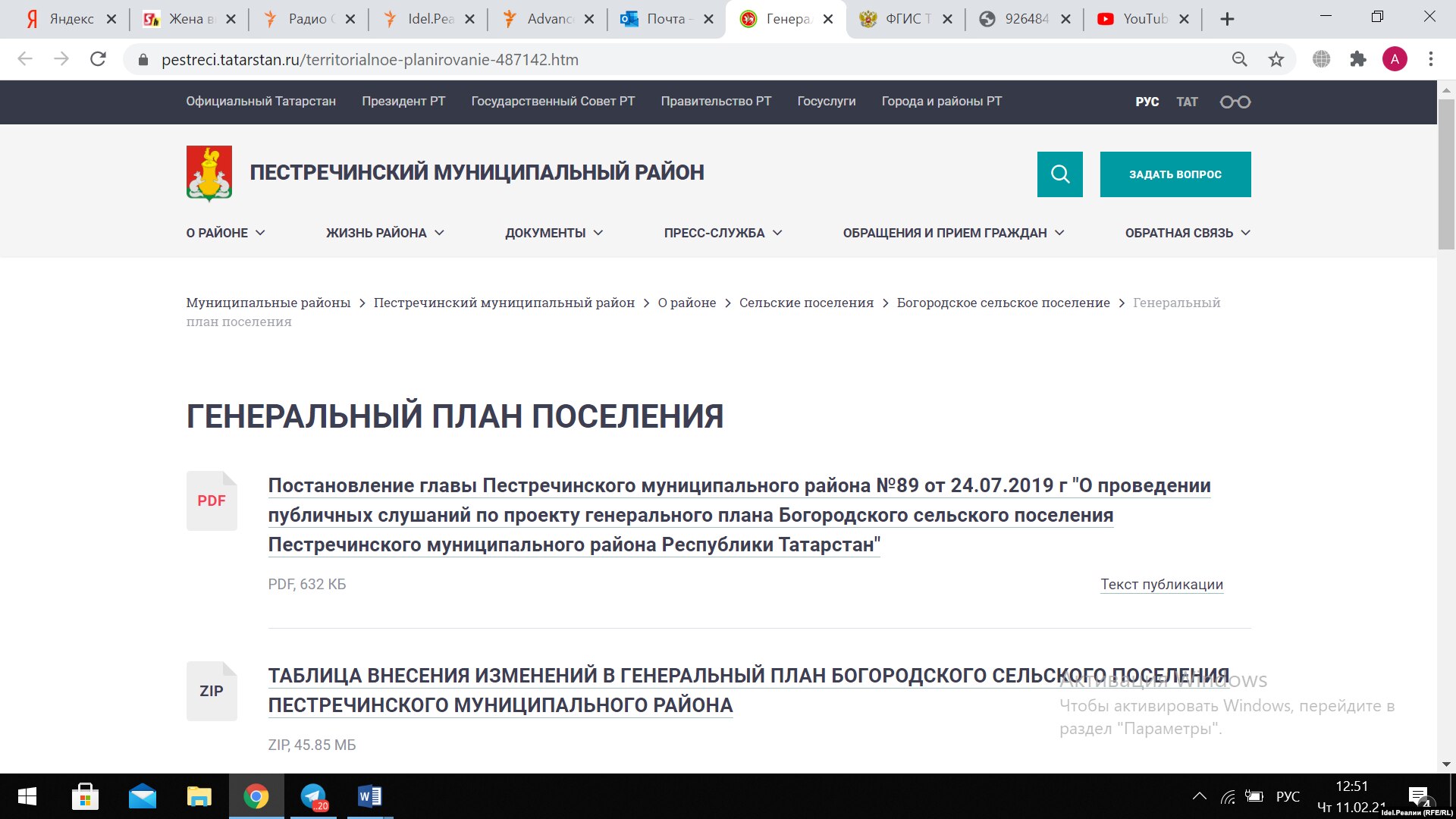Open the Текст публикации link

1161,584
